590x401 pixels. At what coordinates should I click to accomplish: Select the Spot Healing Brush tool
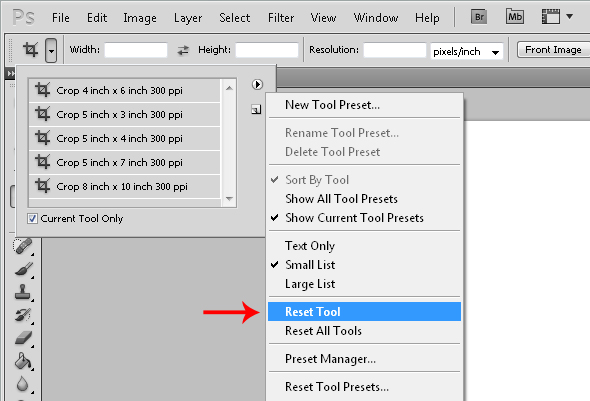23,246
